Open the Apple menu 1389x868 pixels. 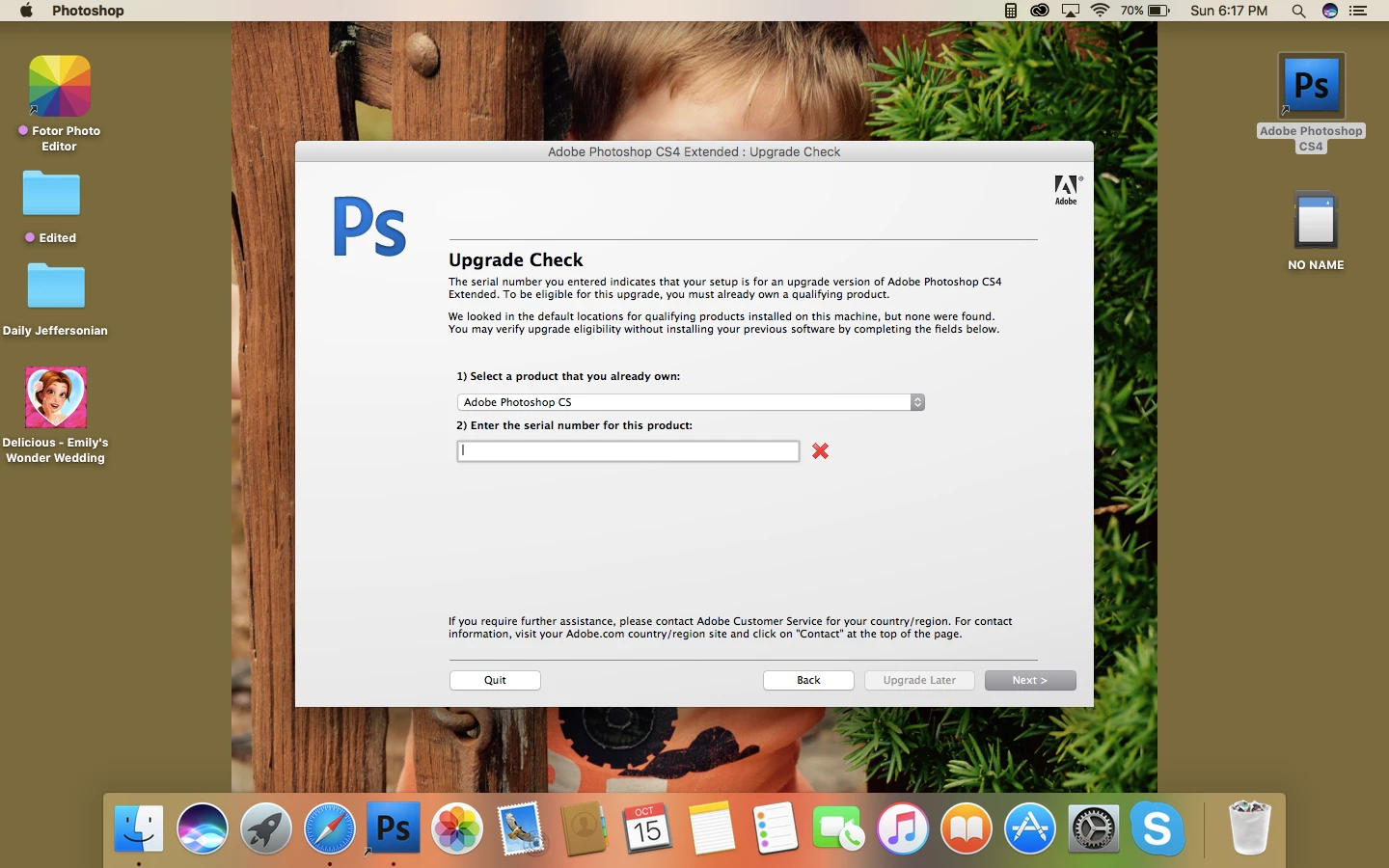point(26,11)
